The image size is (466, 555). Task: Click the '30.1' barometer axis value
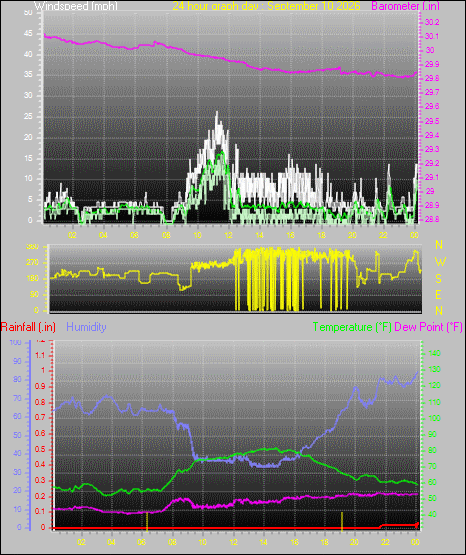(x=432, y=36)
